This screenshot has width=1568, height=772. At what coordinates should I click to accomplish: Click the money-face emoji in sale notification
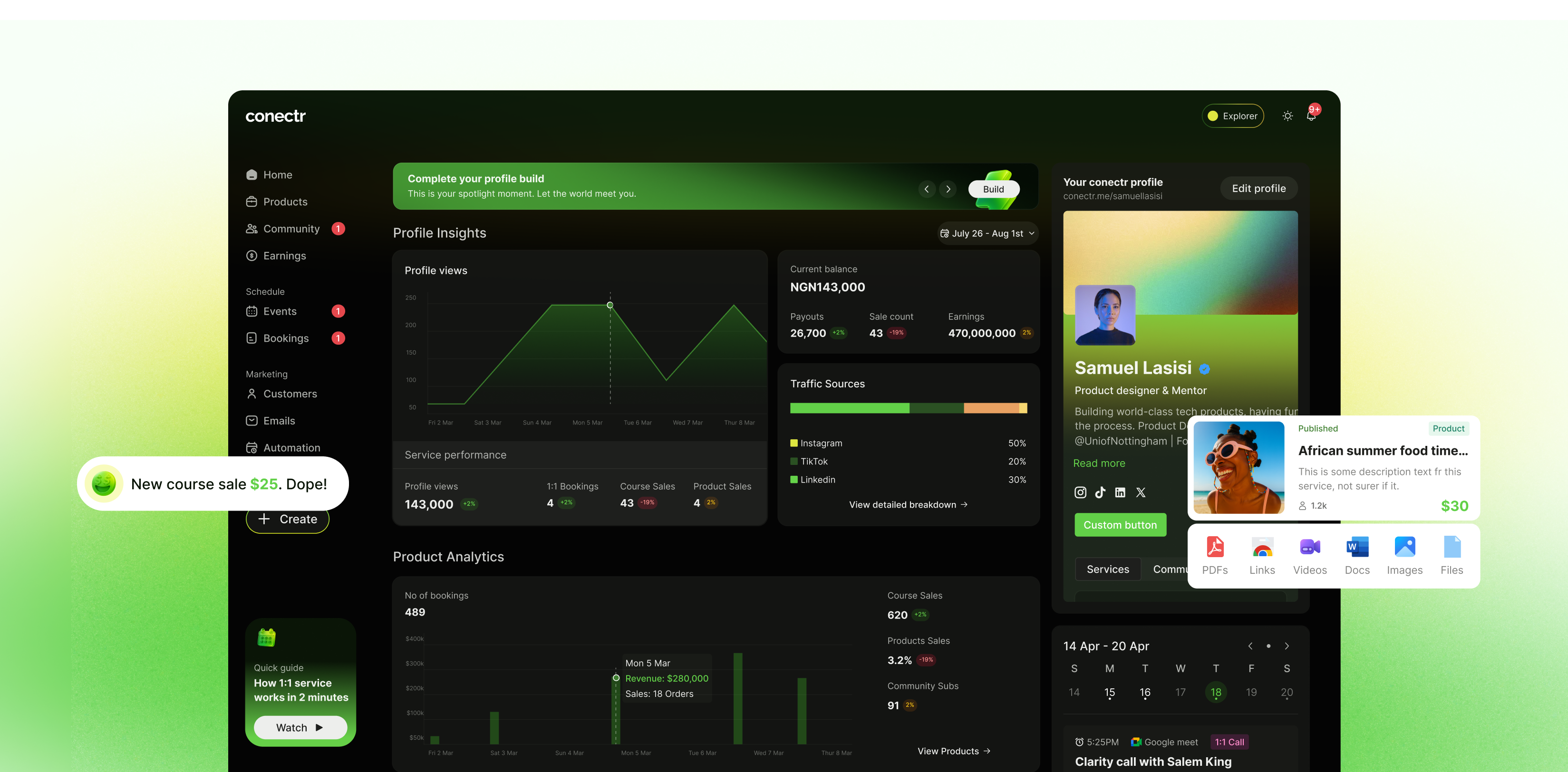[104, 483]
